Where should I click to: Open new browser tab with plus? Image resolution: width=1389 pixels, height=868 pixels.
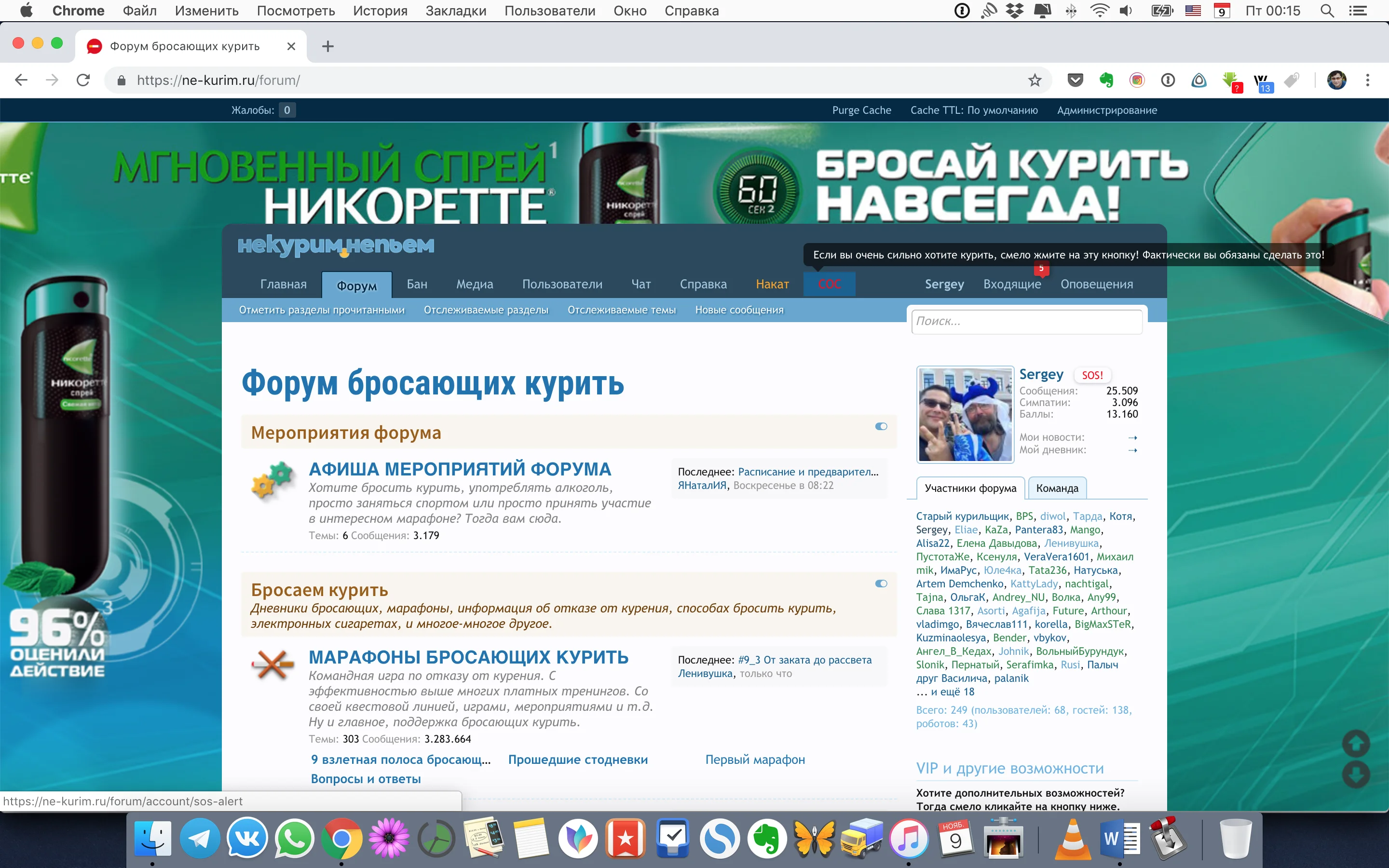coord(328,46)
